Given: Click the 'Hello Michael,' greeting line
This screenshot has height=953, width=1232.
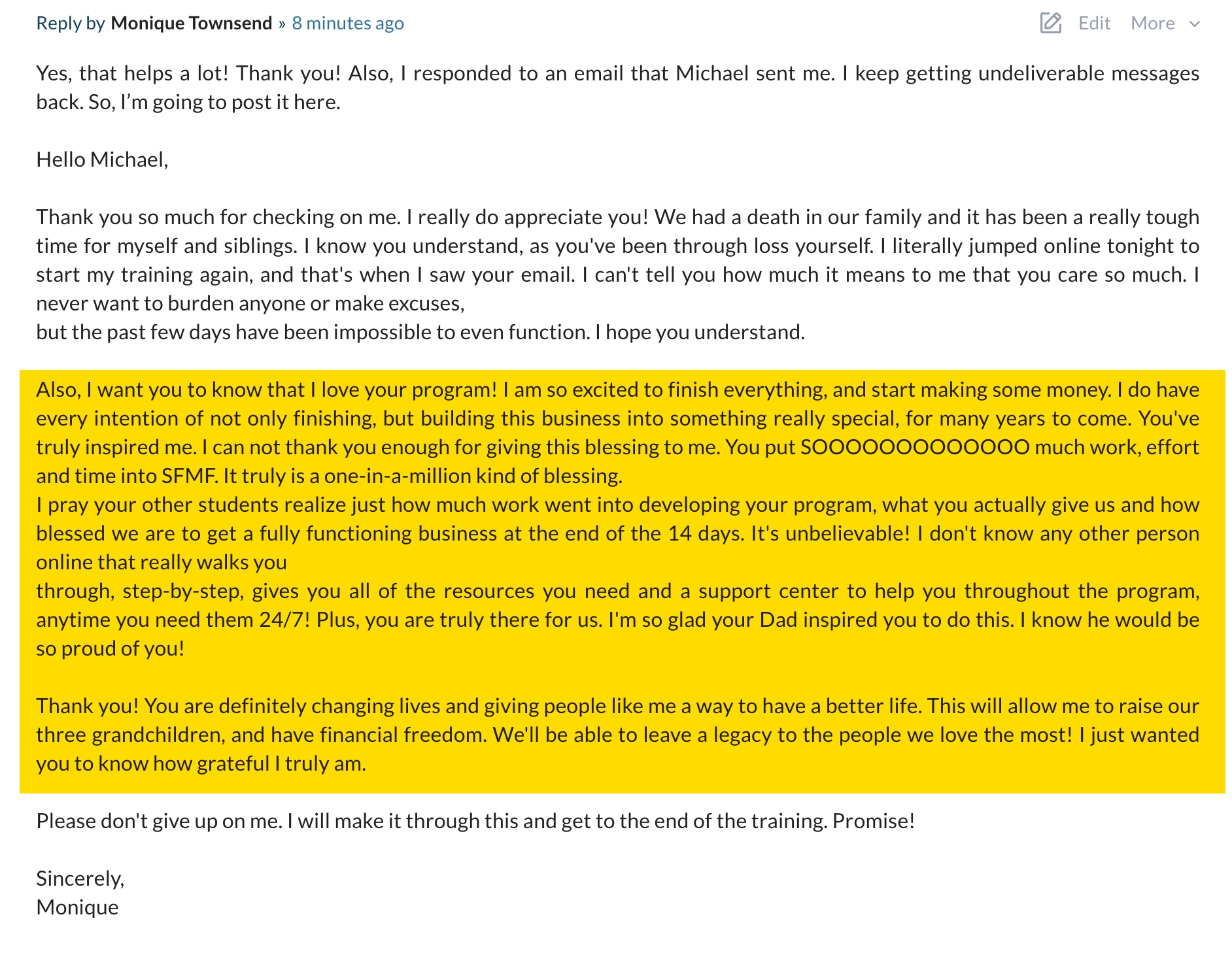Looking at the screenshot, I should click(x=102, y=159).
